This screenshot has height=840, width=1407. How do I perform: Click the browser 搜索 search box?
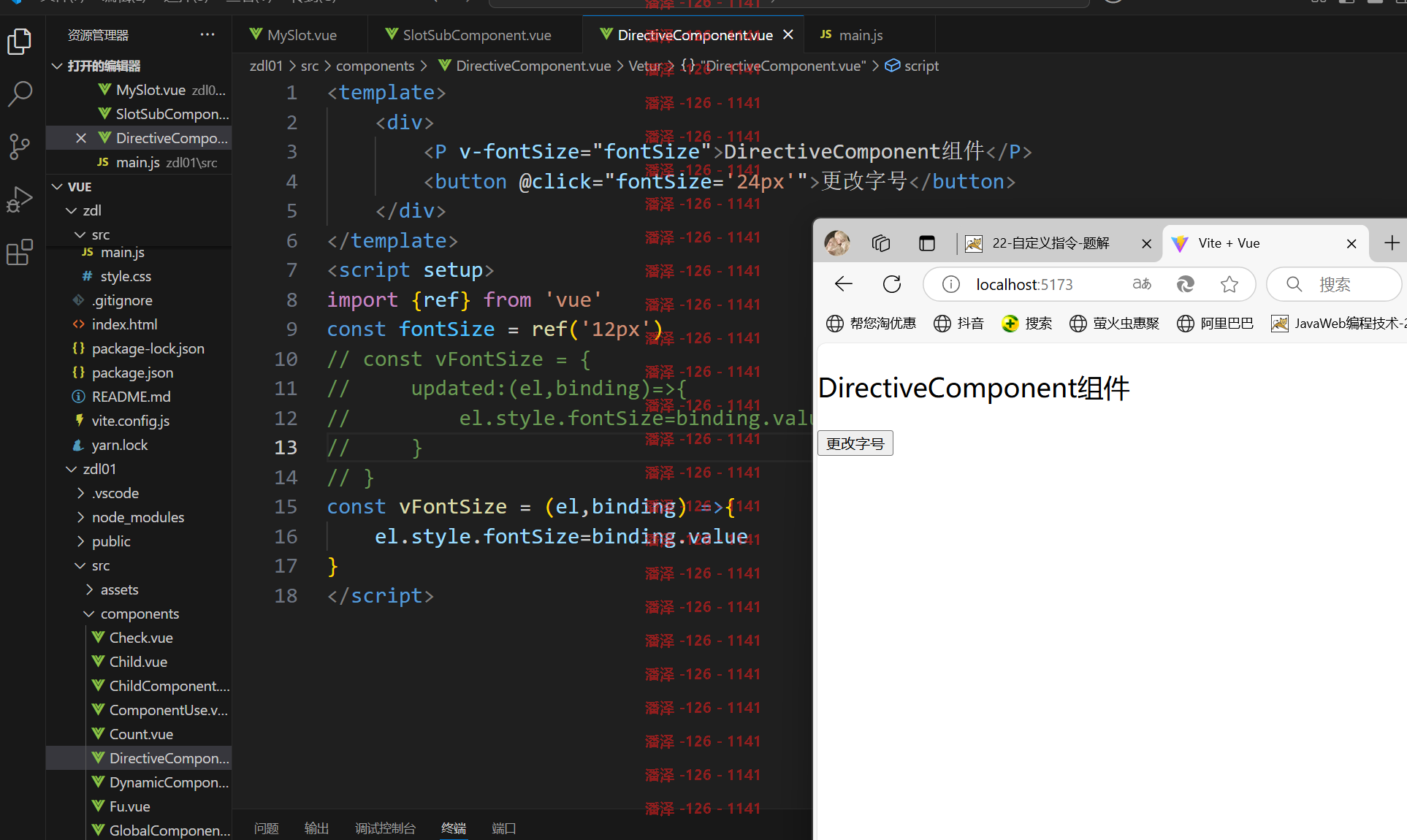(x=1335, y=284)
